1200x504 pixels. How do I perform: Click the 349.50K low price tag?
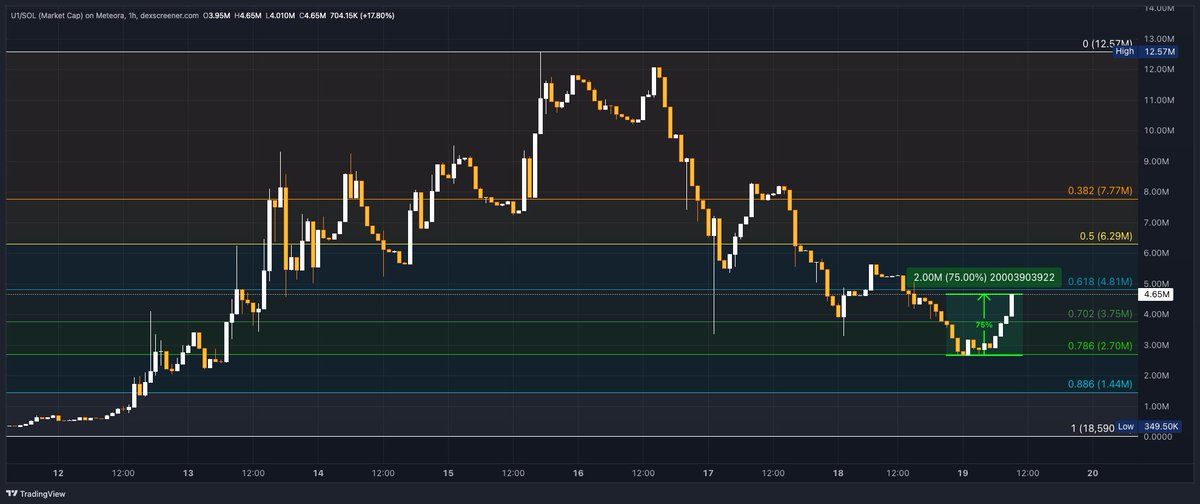point(1159,427)
